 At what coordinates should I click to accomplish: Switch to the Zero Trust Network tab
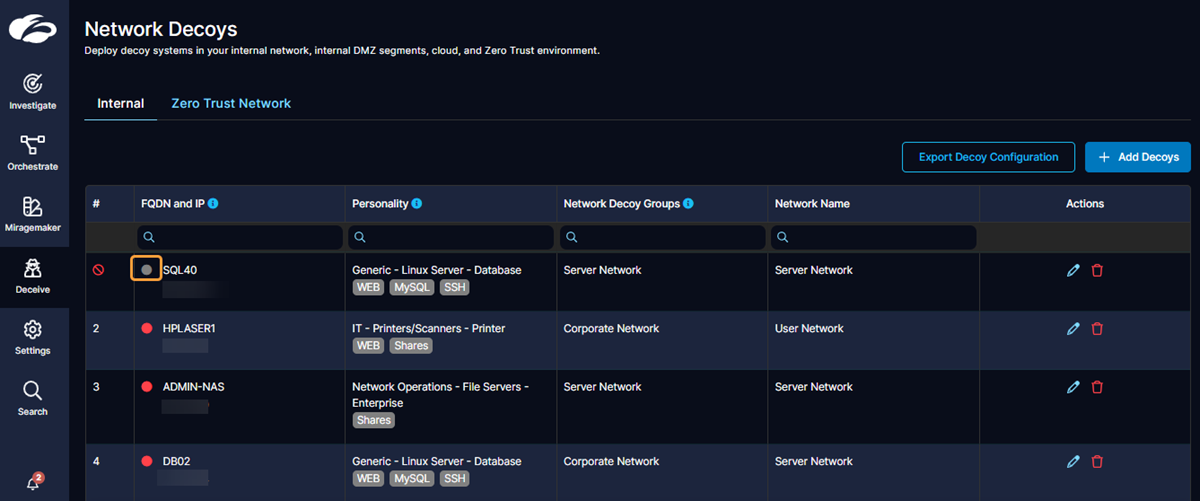coord(231,104)
